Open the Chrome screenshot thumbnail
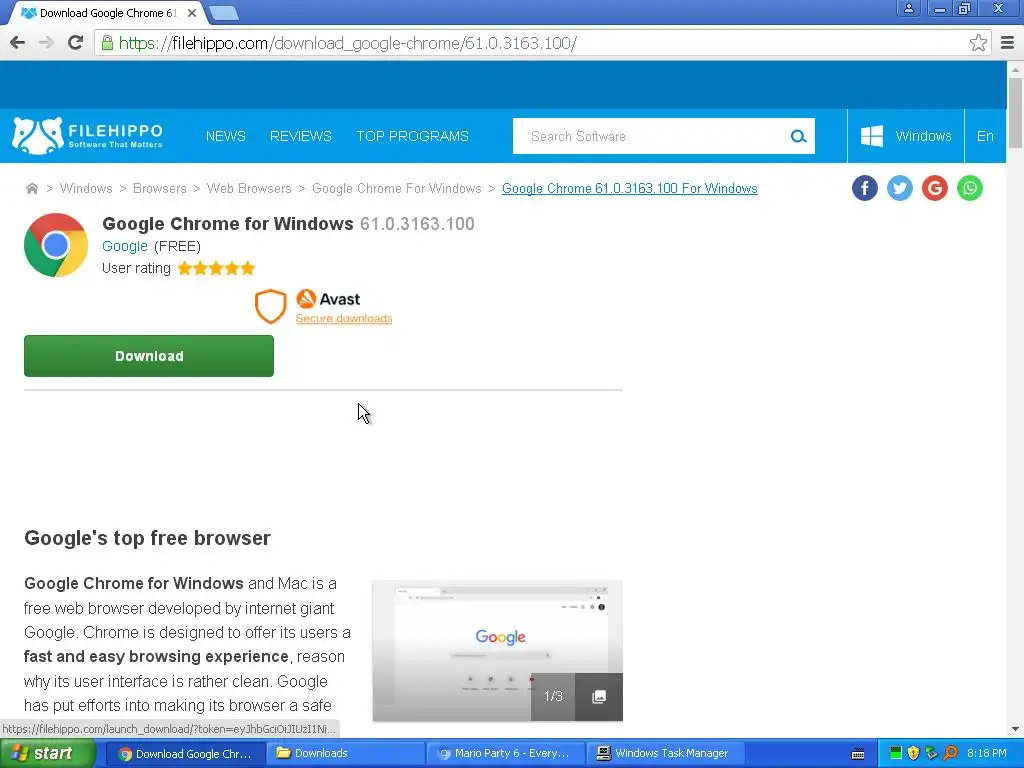 click(497, 650)
